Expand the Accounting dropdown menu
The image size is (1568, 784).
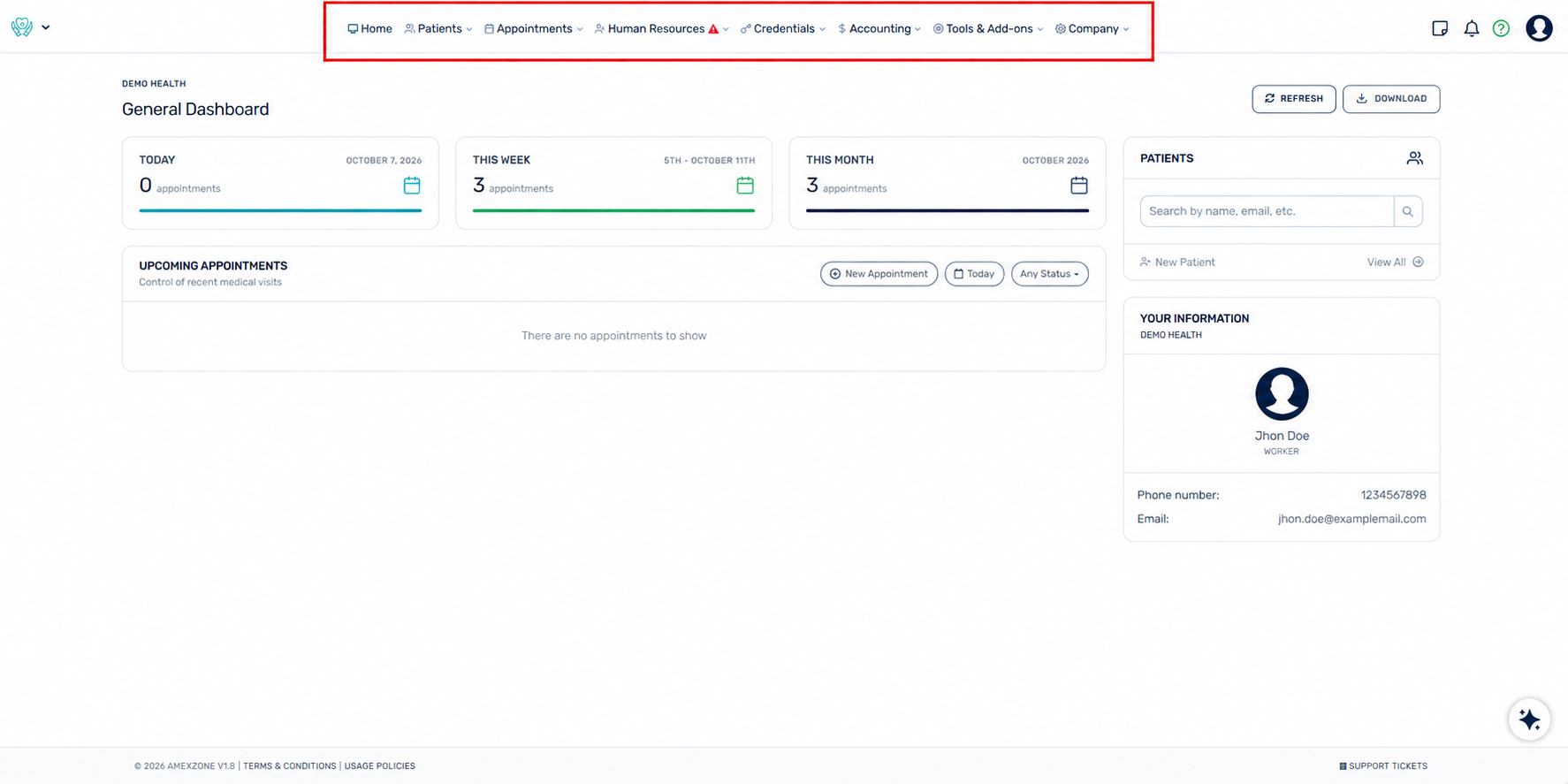(879, 29)
